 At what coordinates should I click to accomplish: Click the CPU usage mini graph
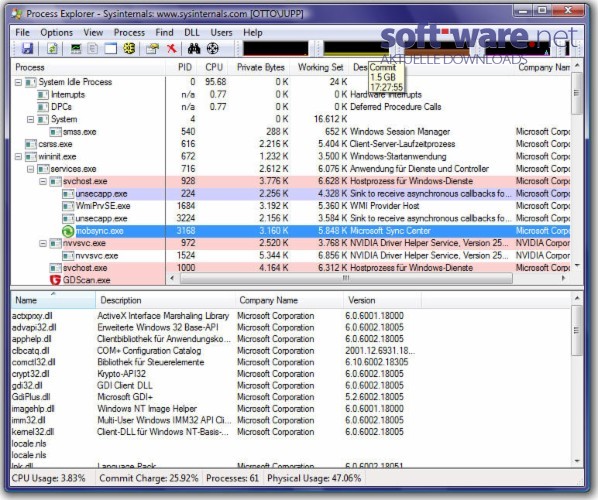coord(275,48)
